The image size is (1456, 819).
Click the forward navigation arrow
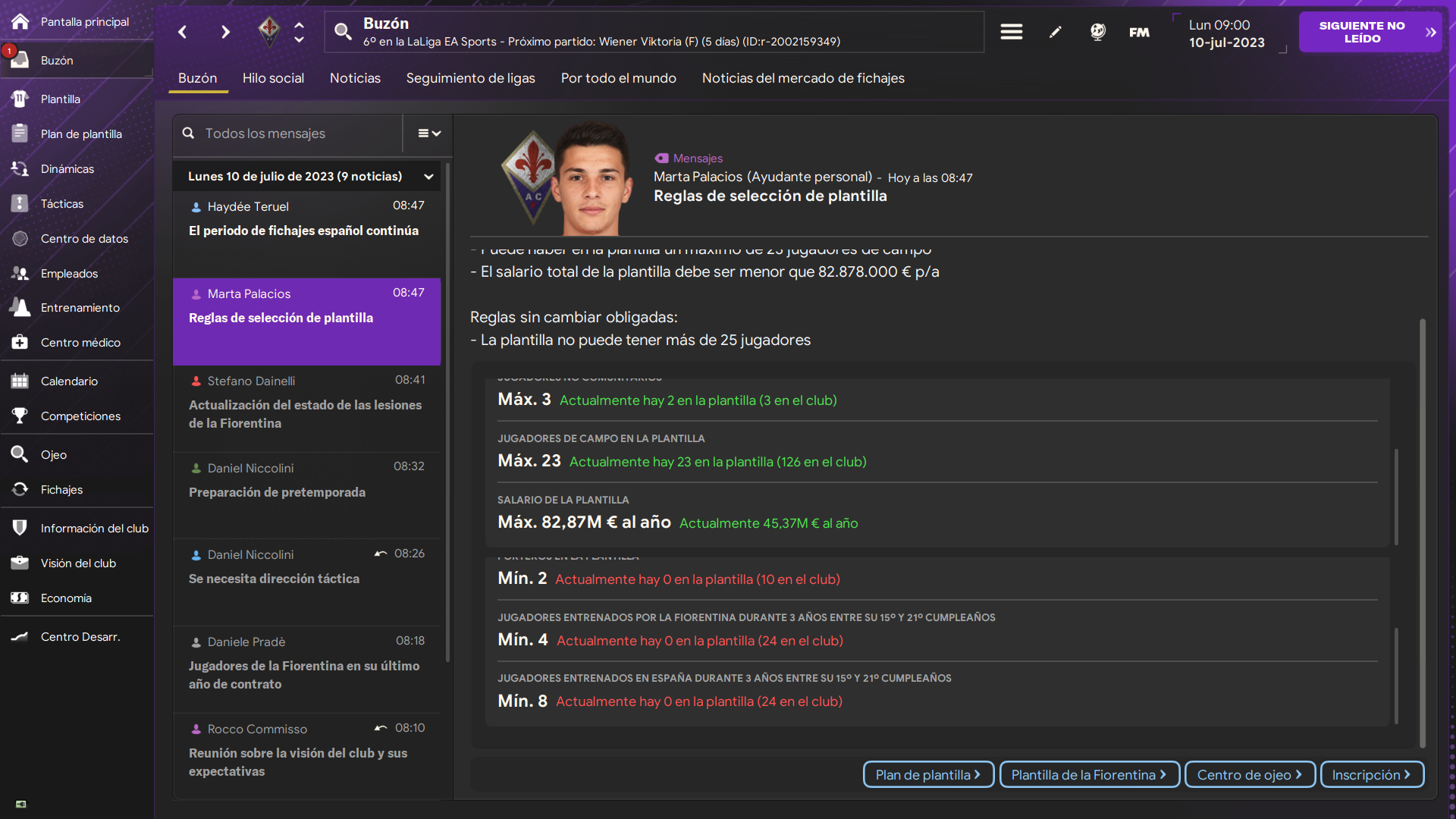point(225,32)
